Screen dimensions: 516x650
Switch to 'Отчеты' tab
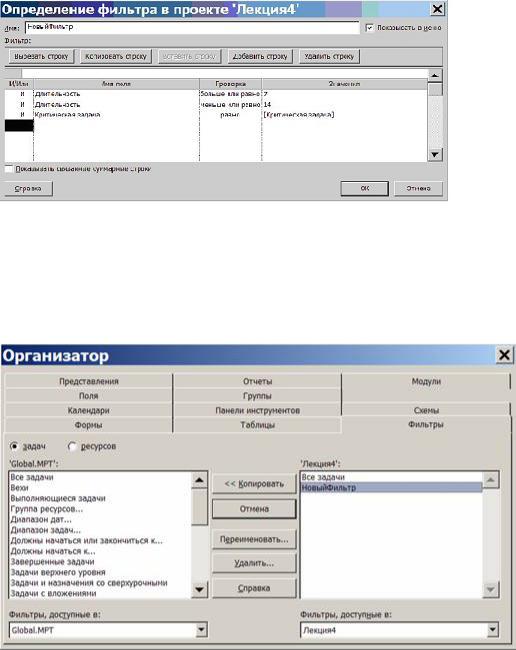tap(257, 381)
